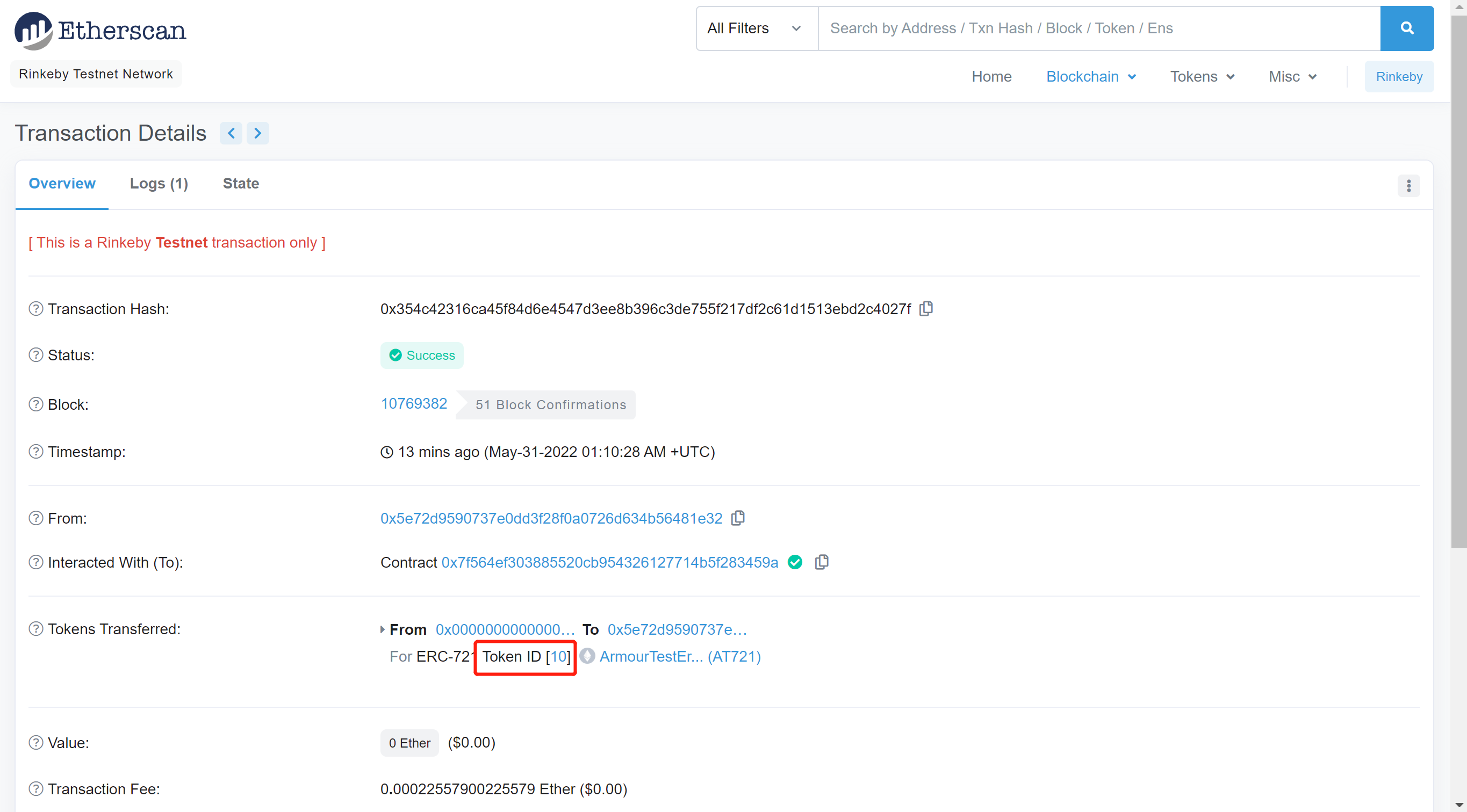The height and width of the screenshot is (812, 1467).
Task: Click help icon beside Status
Action: click(x=36, y=354)
